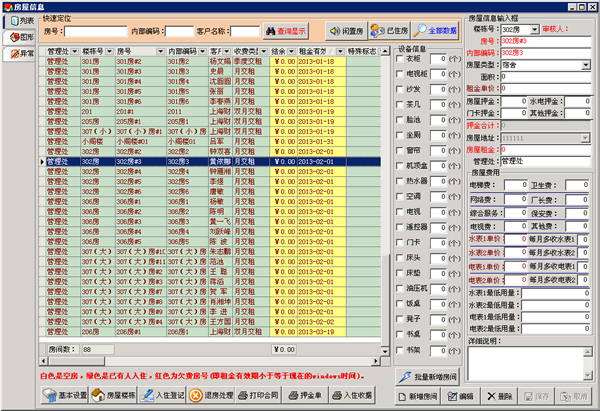Click app icon in title bar
The height and width of the screenshot is (411, 600).
pos(8,7)
